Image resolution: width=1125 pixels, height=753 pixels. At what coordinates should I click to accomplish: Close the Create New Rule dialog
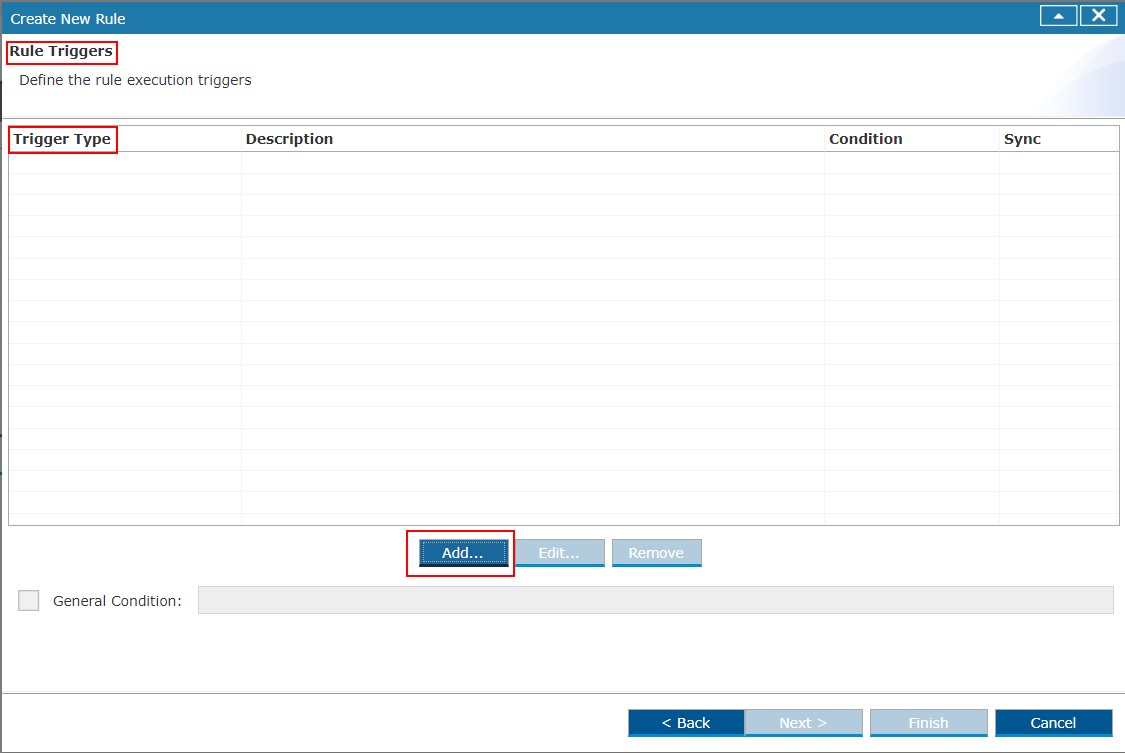(x=1098, y=16)
